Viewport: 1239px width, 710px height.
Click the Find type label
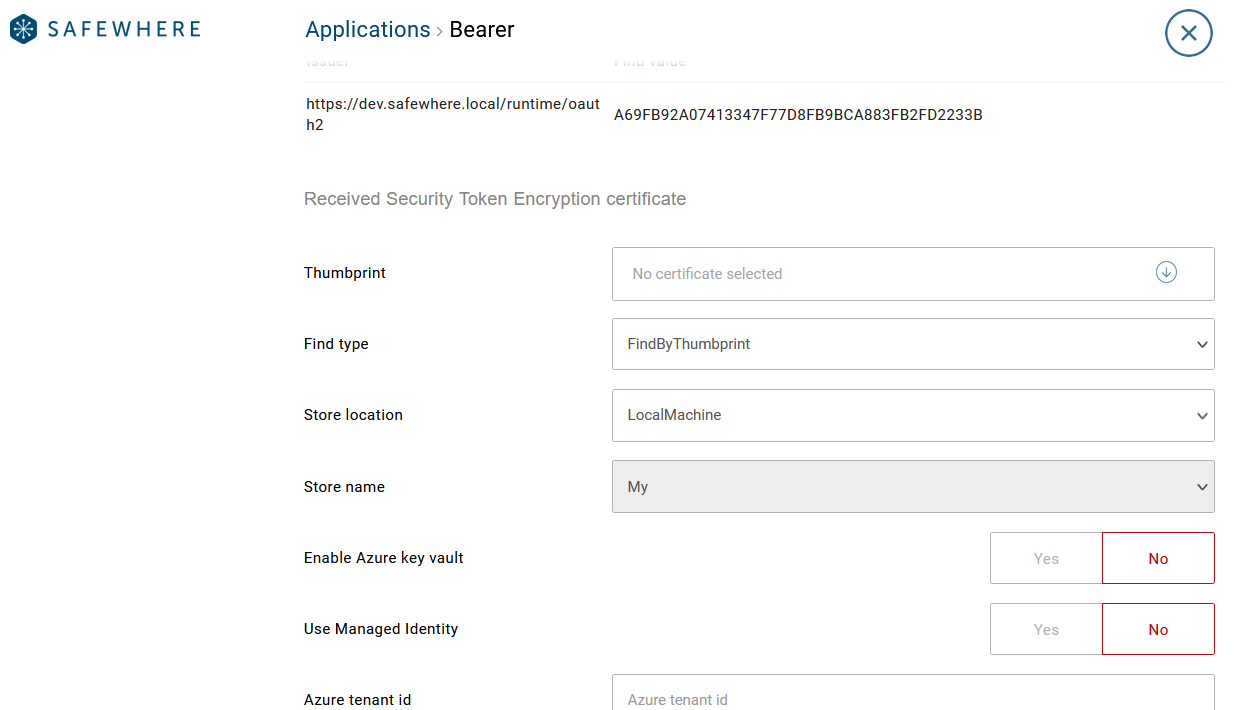(336, 344)
